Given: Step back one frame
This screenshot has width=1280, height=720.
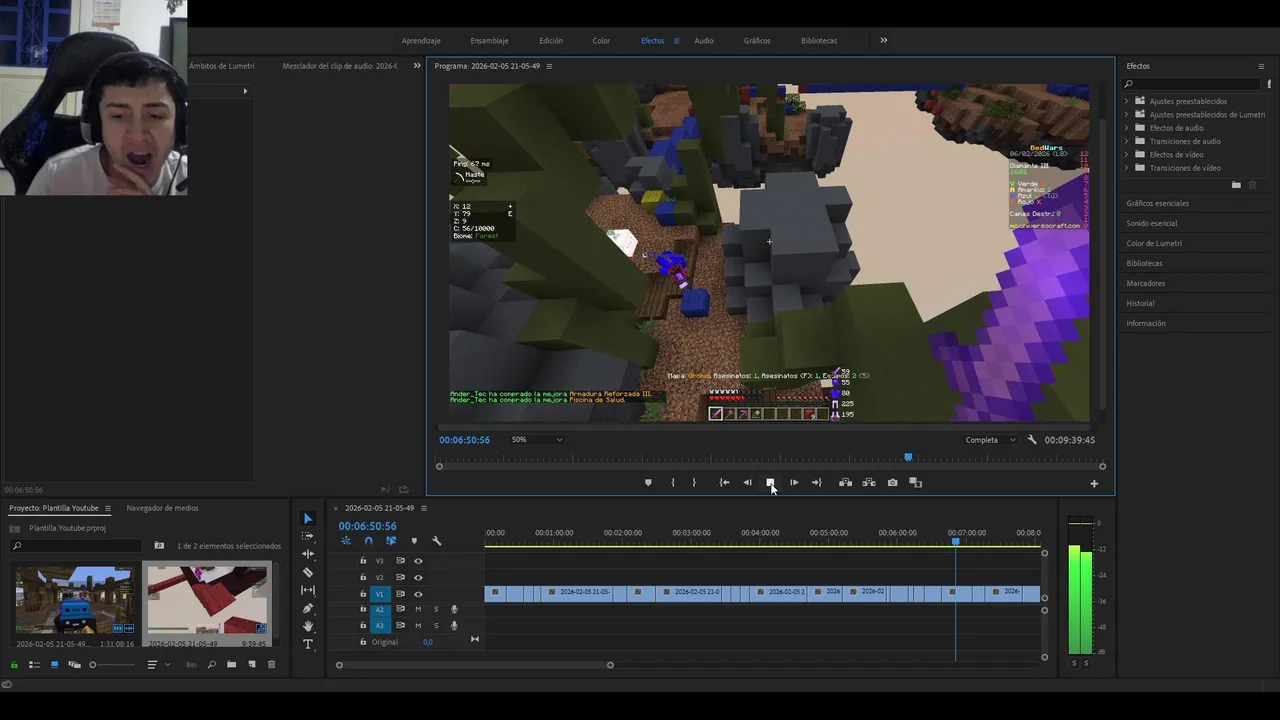Looking at the screenshot, I should click(747, 483).
